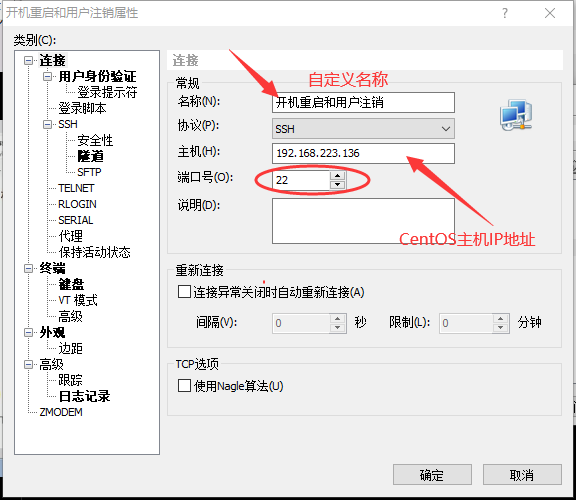Collapse the 用户身份验证 tree node
The width and height of the screenshot is (576, 500).
click(x=47, y=76)
